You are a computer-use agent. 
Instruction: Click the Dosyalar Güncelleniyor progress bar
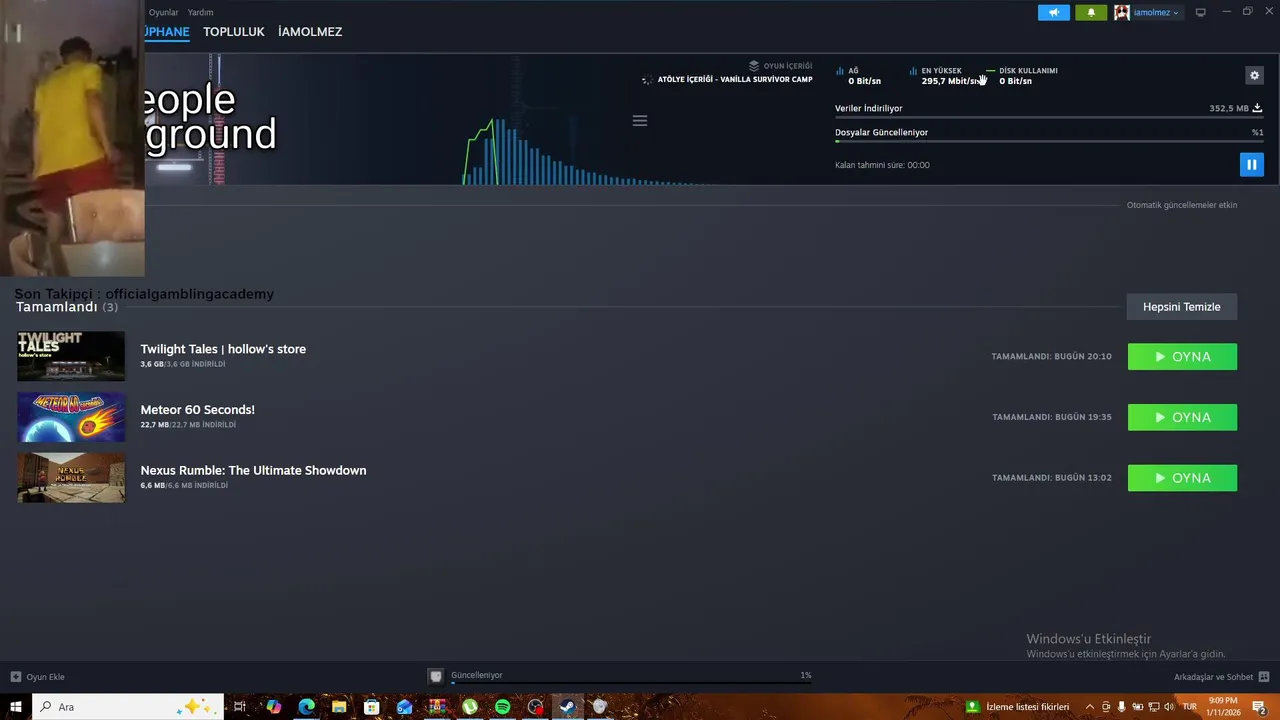1048,142
